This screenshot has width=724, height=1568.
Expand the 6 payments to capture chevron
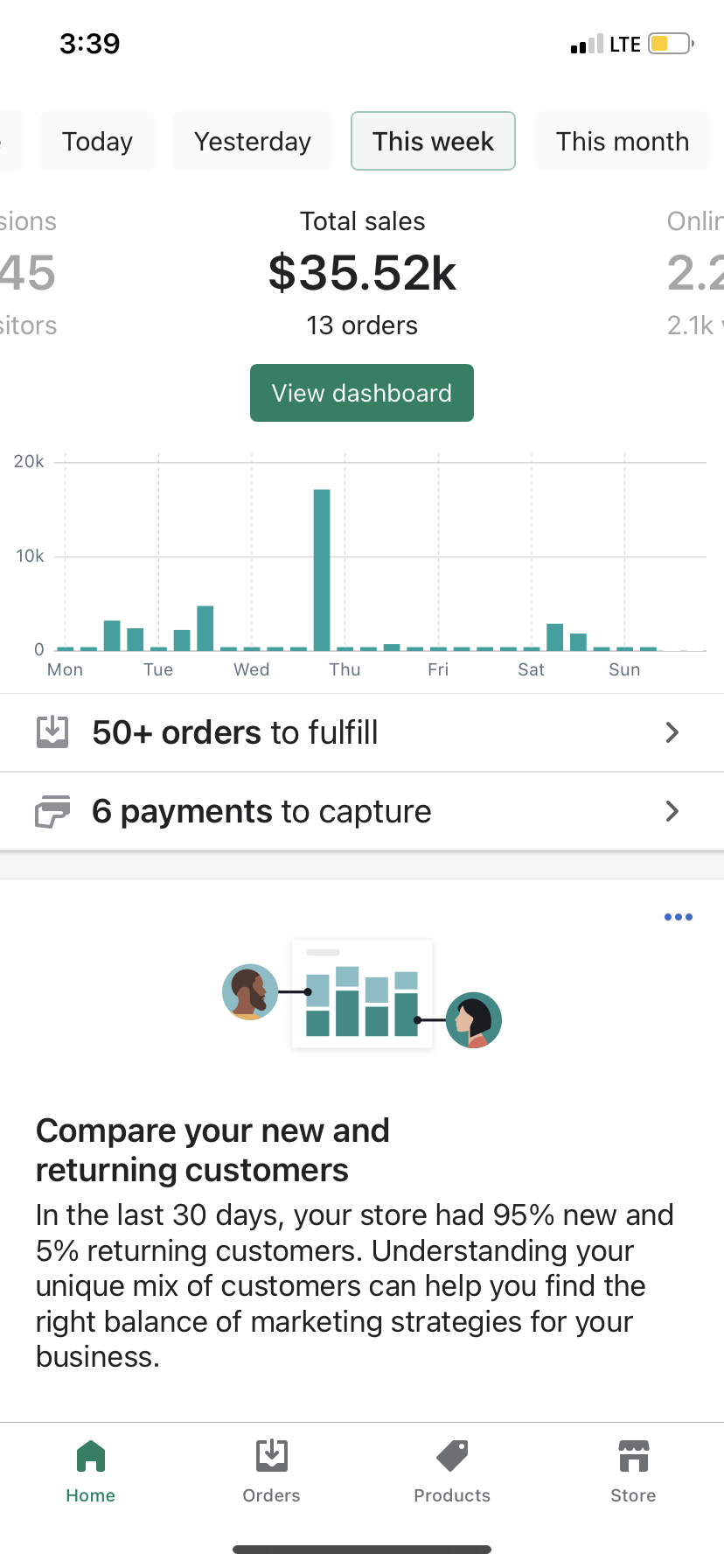672,811
